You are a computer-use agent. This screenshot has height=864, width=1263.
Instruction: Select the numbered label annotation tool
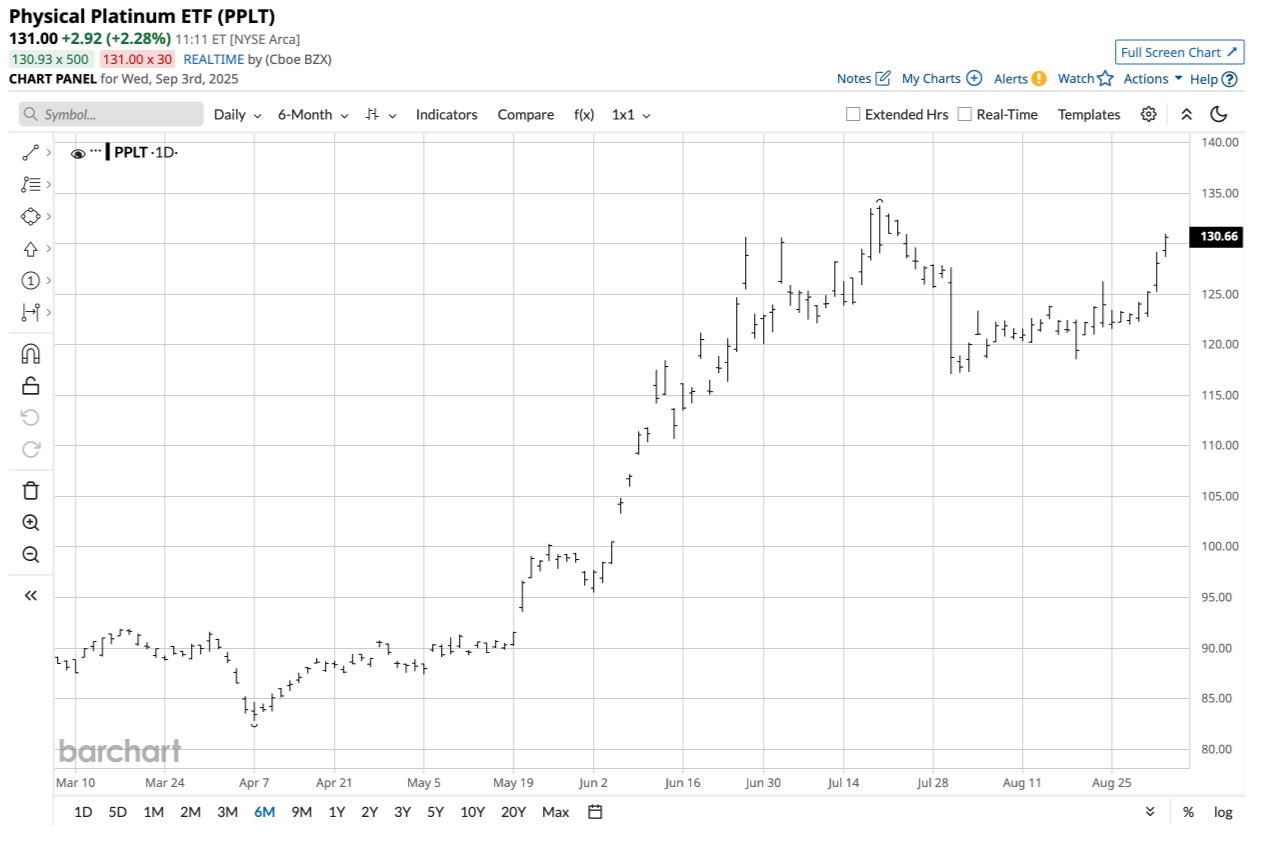pos(30,280)
